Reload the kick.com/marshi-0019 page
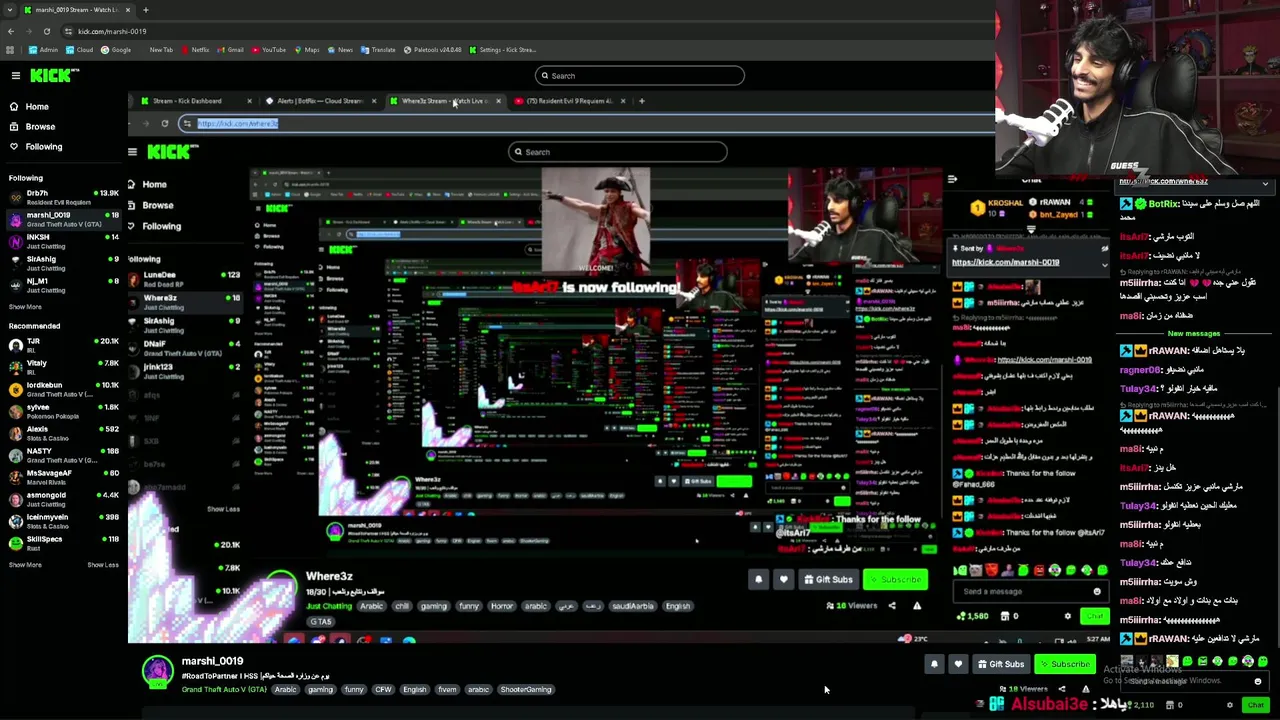 click(46, 31)
